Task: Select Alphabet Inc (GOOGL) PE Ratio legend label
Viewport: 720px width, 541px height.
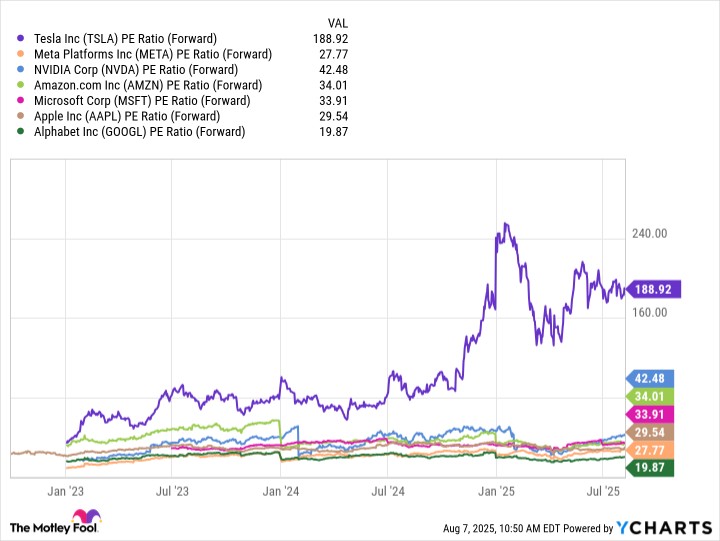Action: [140, 132]
